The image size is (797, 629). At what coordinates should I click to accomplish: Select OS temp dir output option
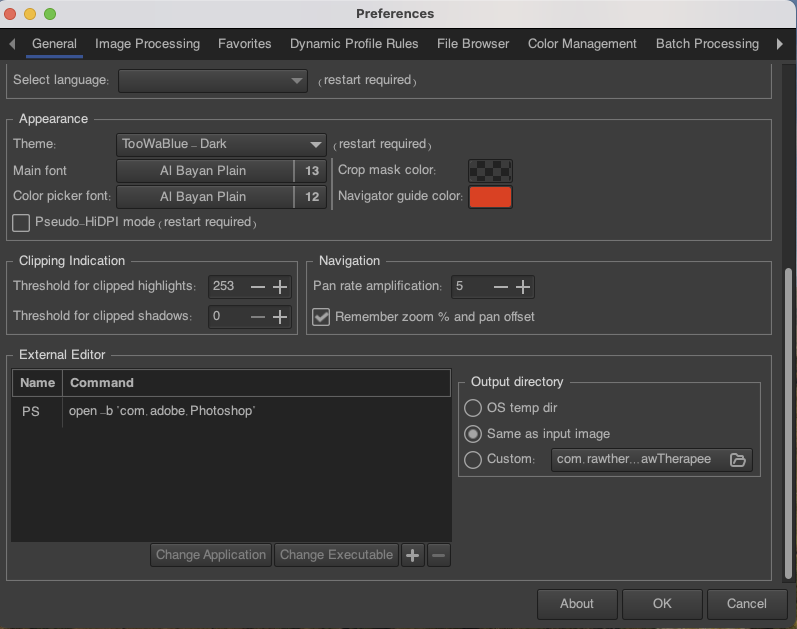[472, 408]
